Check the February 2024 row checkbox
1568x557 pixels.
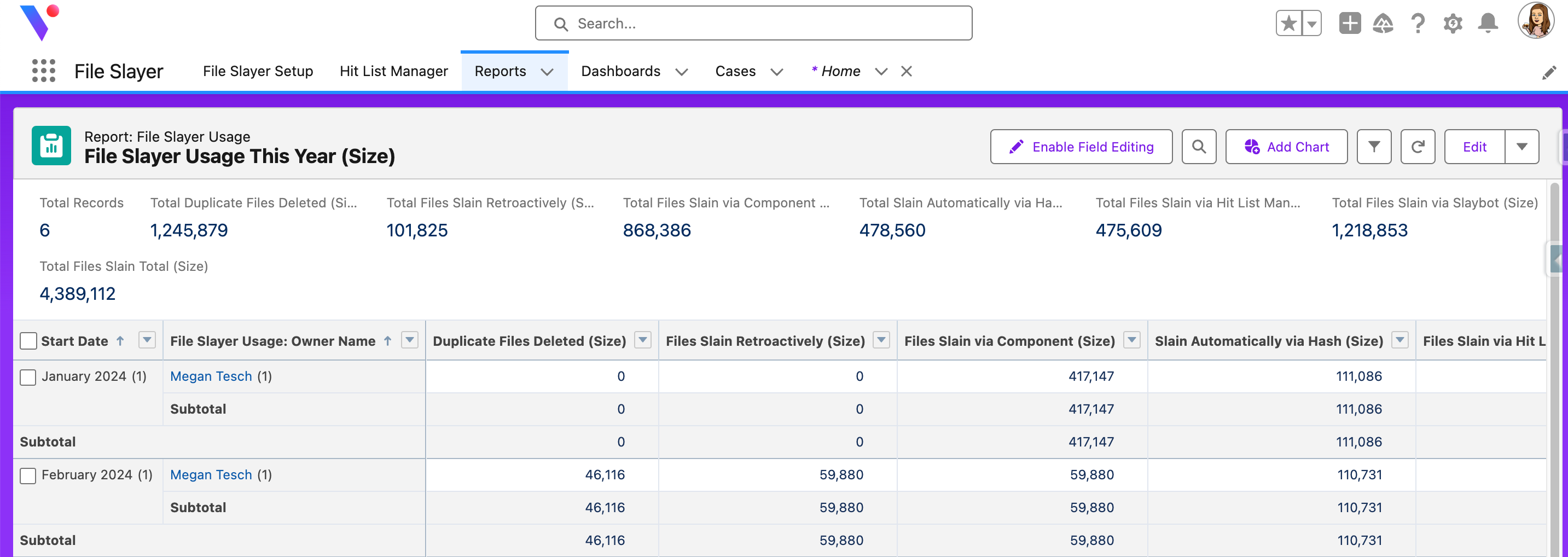click(28, 475)
